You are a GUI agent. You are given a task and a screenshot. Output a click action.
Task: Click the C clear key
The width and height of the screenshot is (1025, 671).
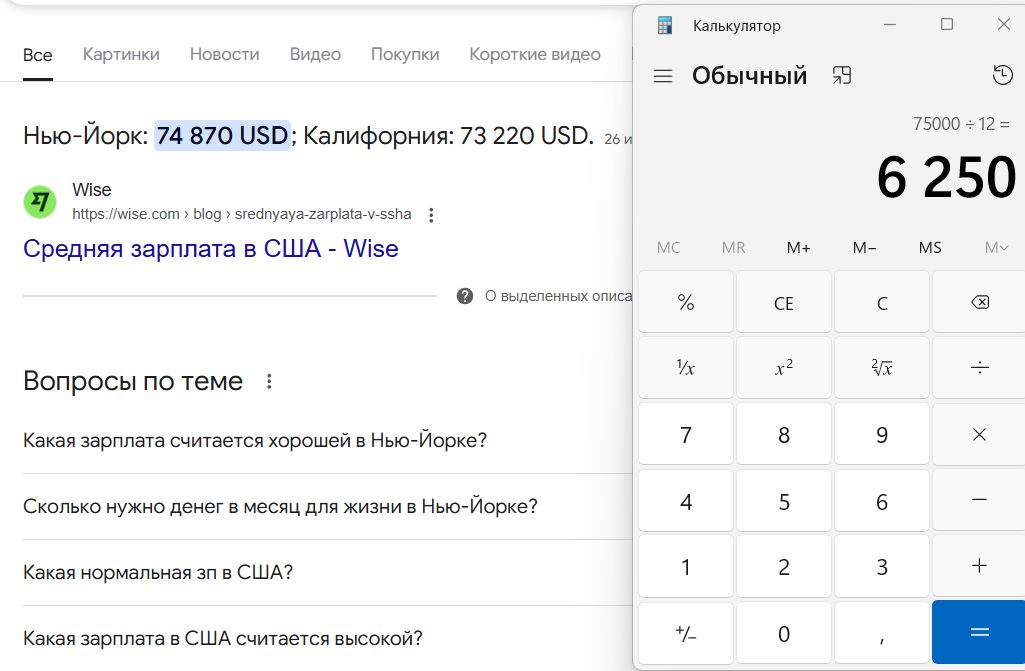(x=882, y=302)
